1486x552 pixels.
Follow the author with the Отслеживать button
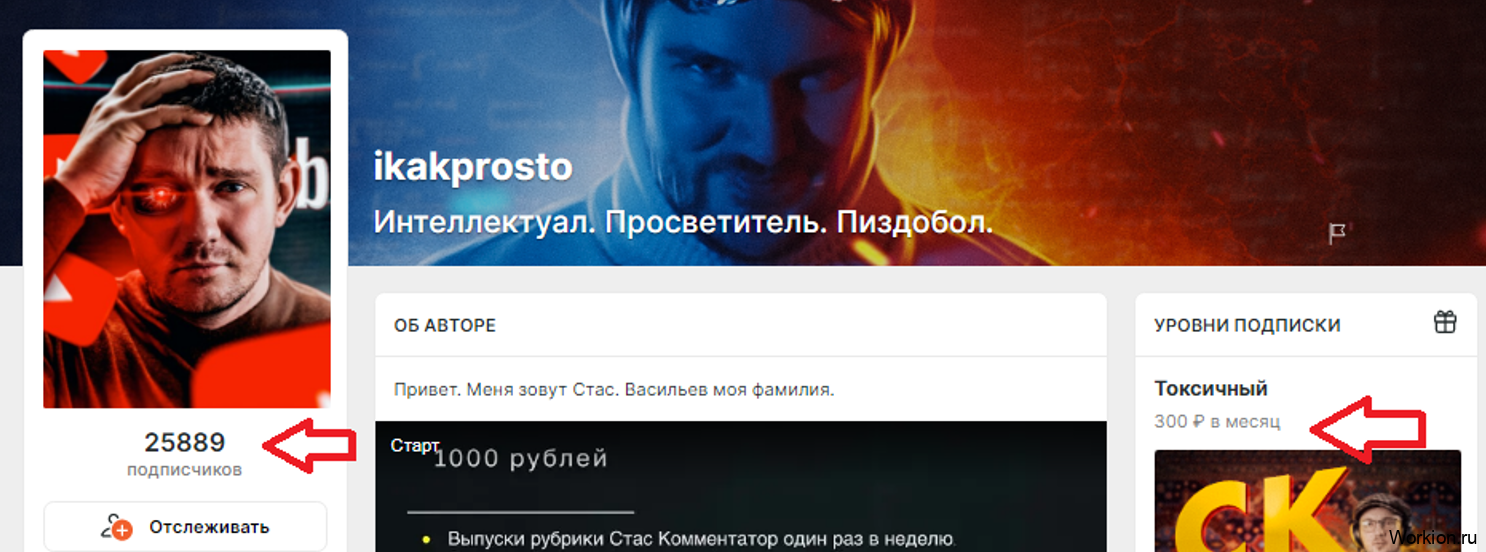point(185,526)
